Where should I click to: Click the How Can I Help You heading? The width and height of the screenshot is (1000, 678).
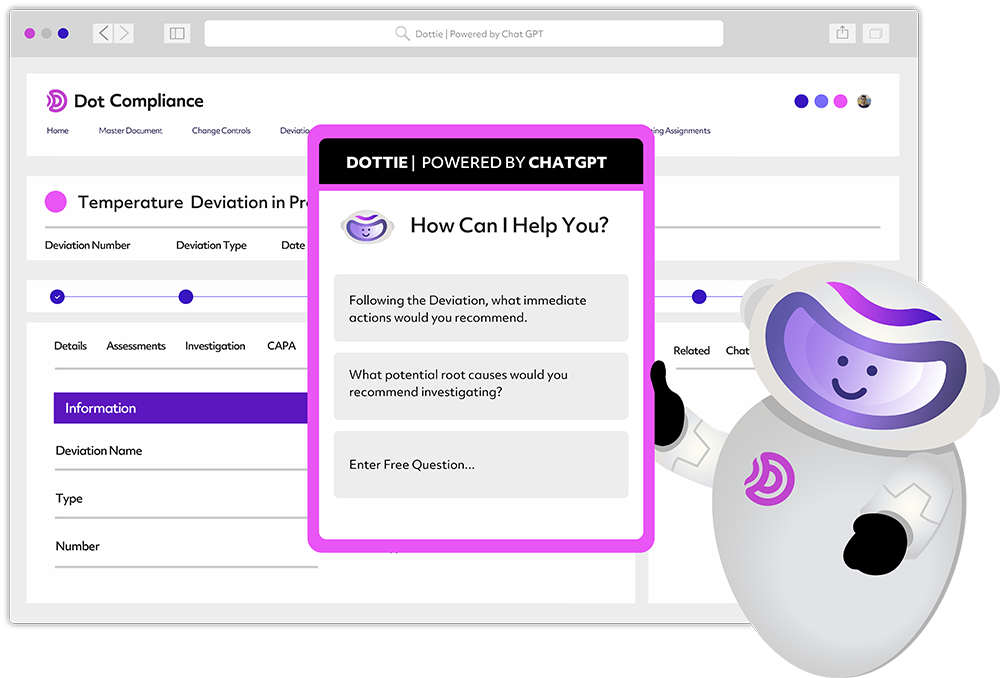[x=509, y=225]
